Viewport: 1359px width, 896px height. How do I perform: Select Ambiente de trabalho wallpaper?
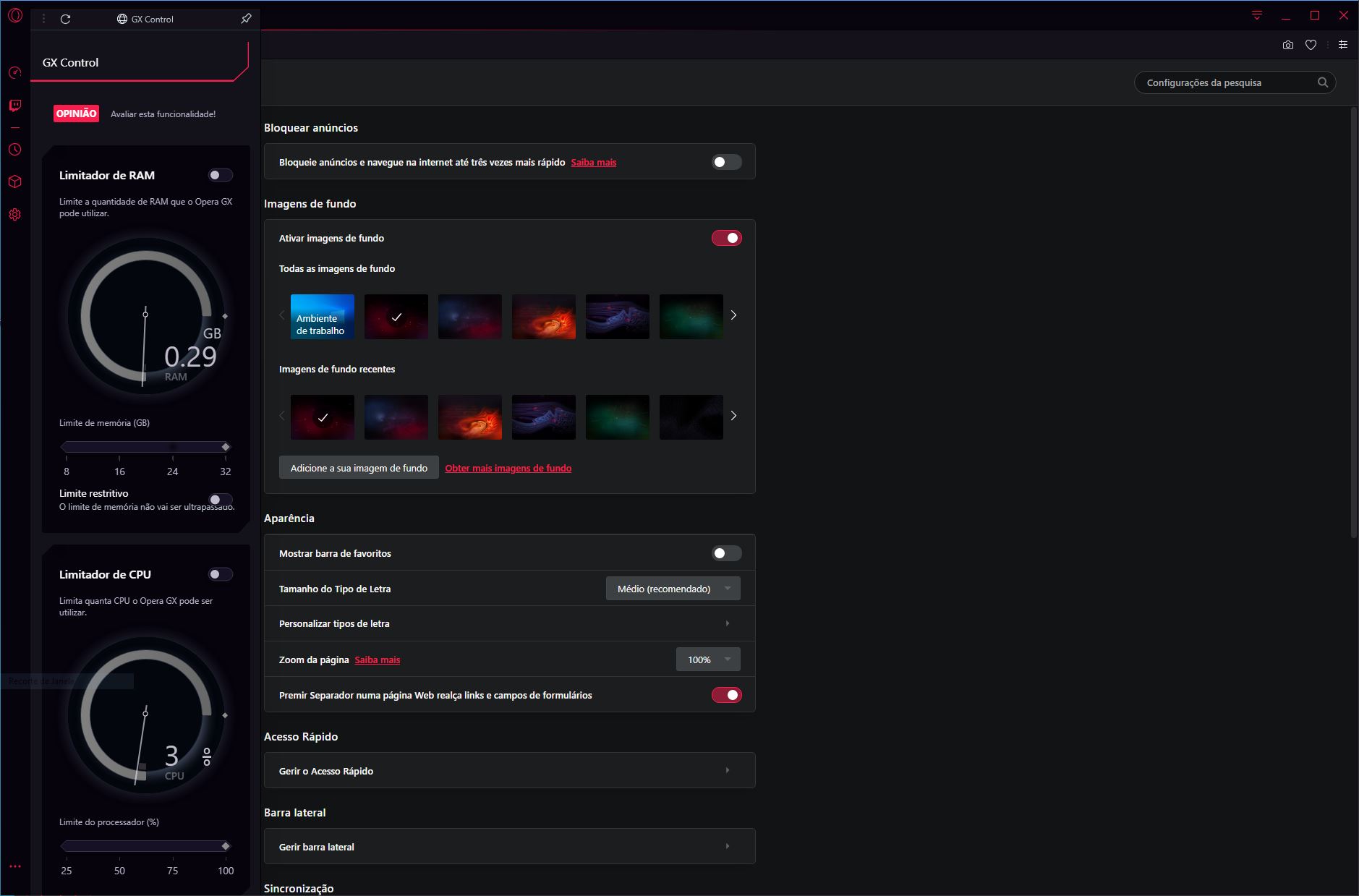coord(323,317)
